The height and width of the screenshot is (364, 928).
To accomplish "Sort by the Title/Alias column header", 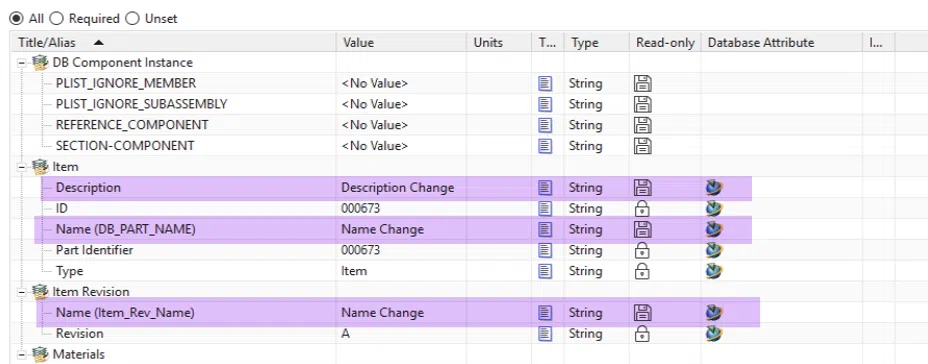I will pos(173,43).
